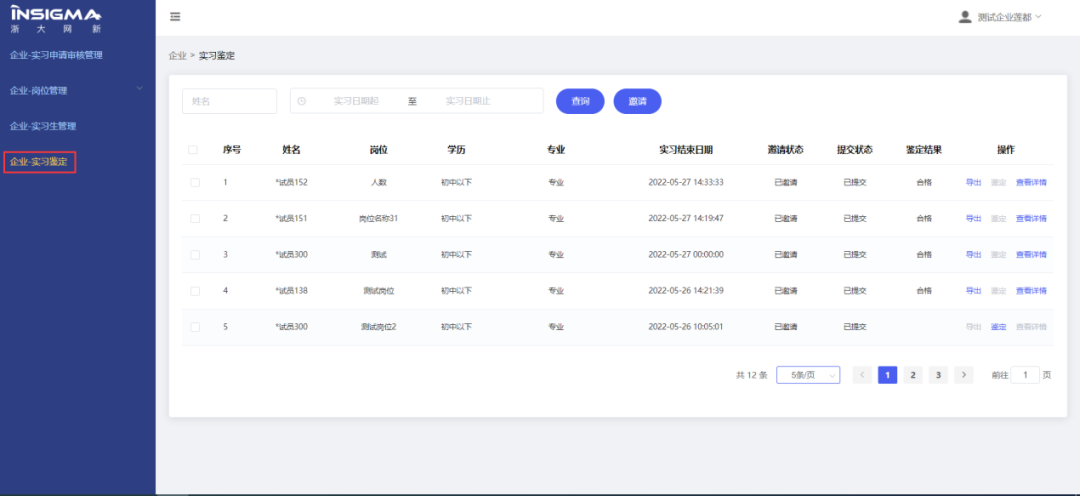This screenshot has height=496, width=1080.
Task: Expand the 企业-岗位管理 sidebar menu
Action: pos(77,90)
